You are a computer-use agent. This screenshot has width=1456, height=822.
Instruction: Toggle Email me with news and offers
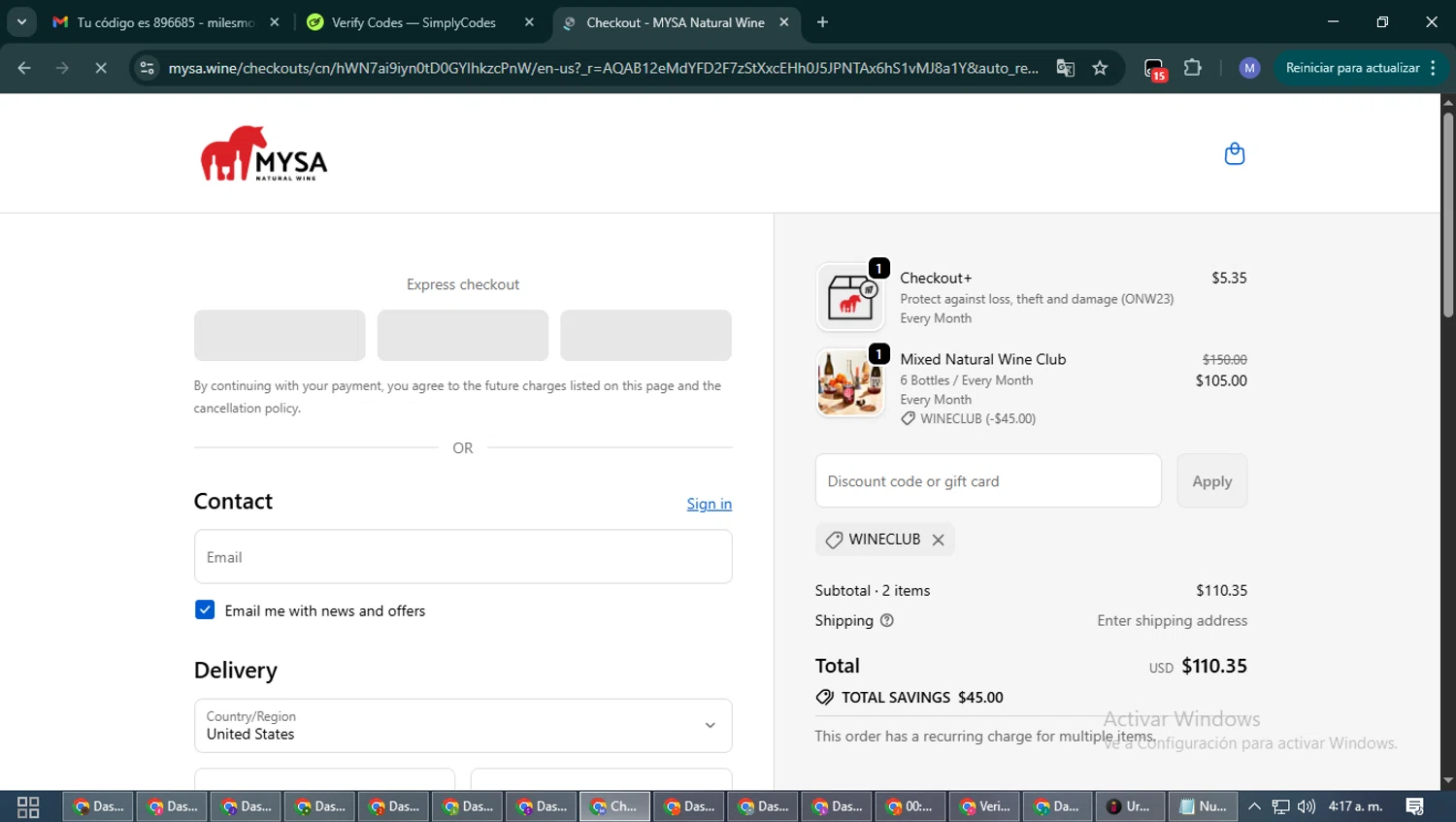205,609
